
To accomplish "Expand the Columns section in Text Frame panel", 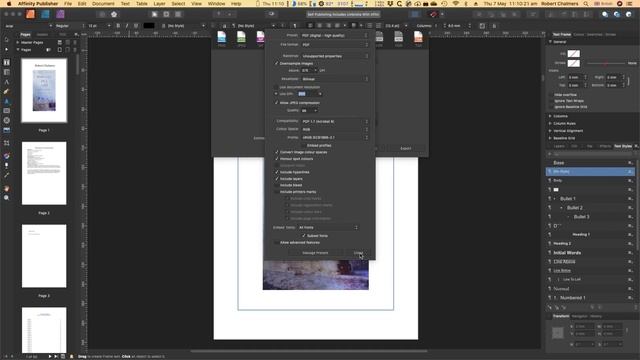I will pos(550,116).
